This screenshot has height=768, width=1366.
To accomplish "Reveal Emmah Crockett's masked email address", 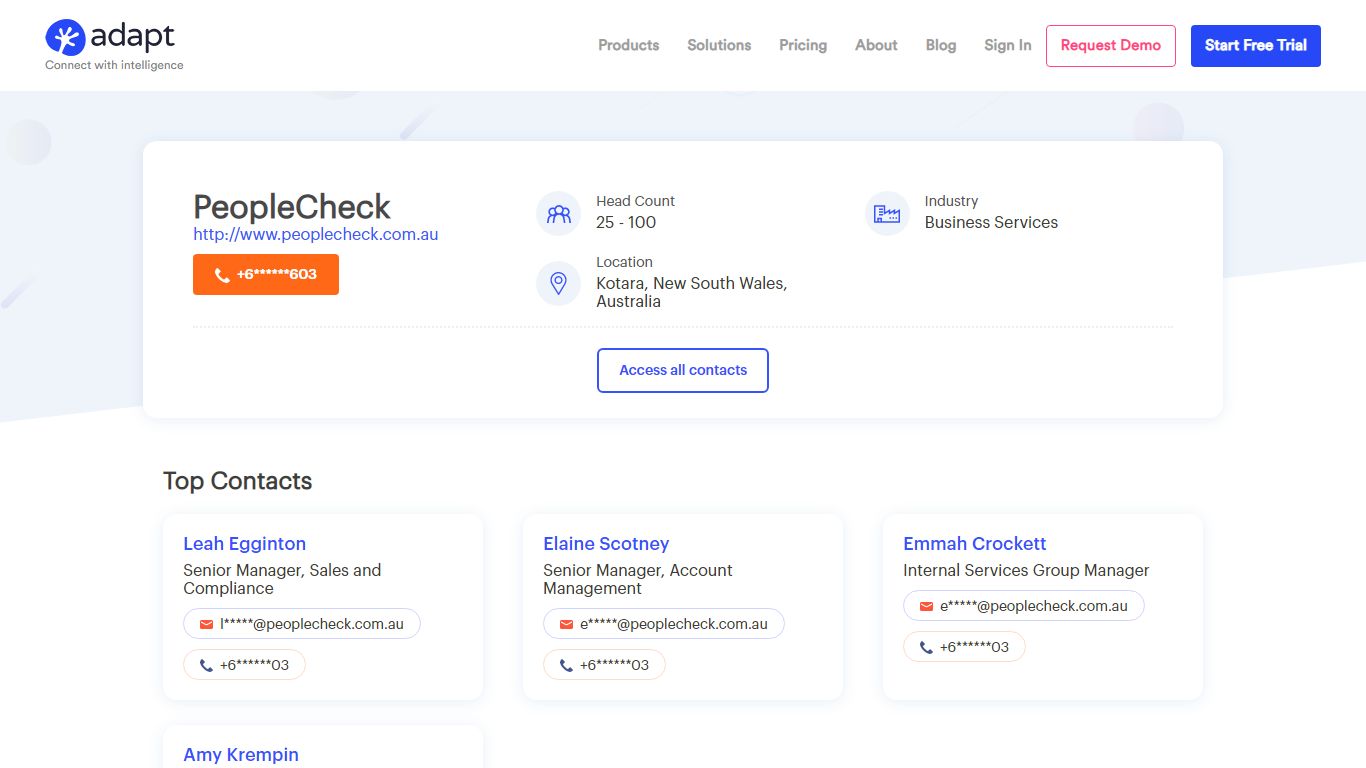I will [x=1024, y=606].
